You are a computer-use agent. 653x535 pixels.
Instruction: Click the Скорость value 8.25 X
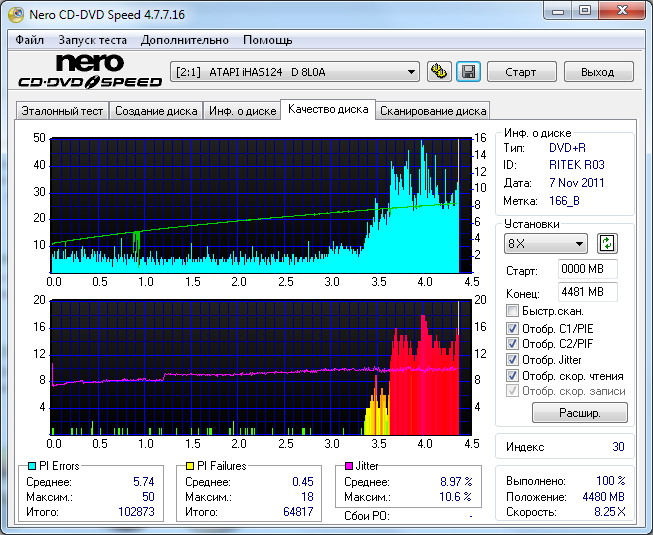(610, 512)
